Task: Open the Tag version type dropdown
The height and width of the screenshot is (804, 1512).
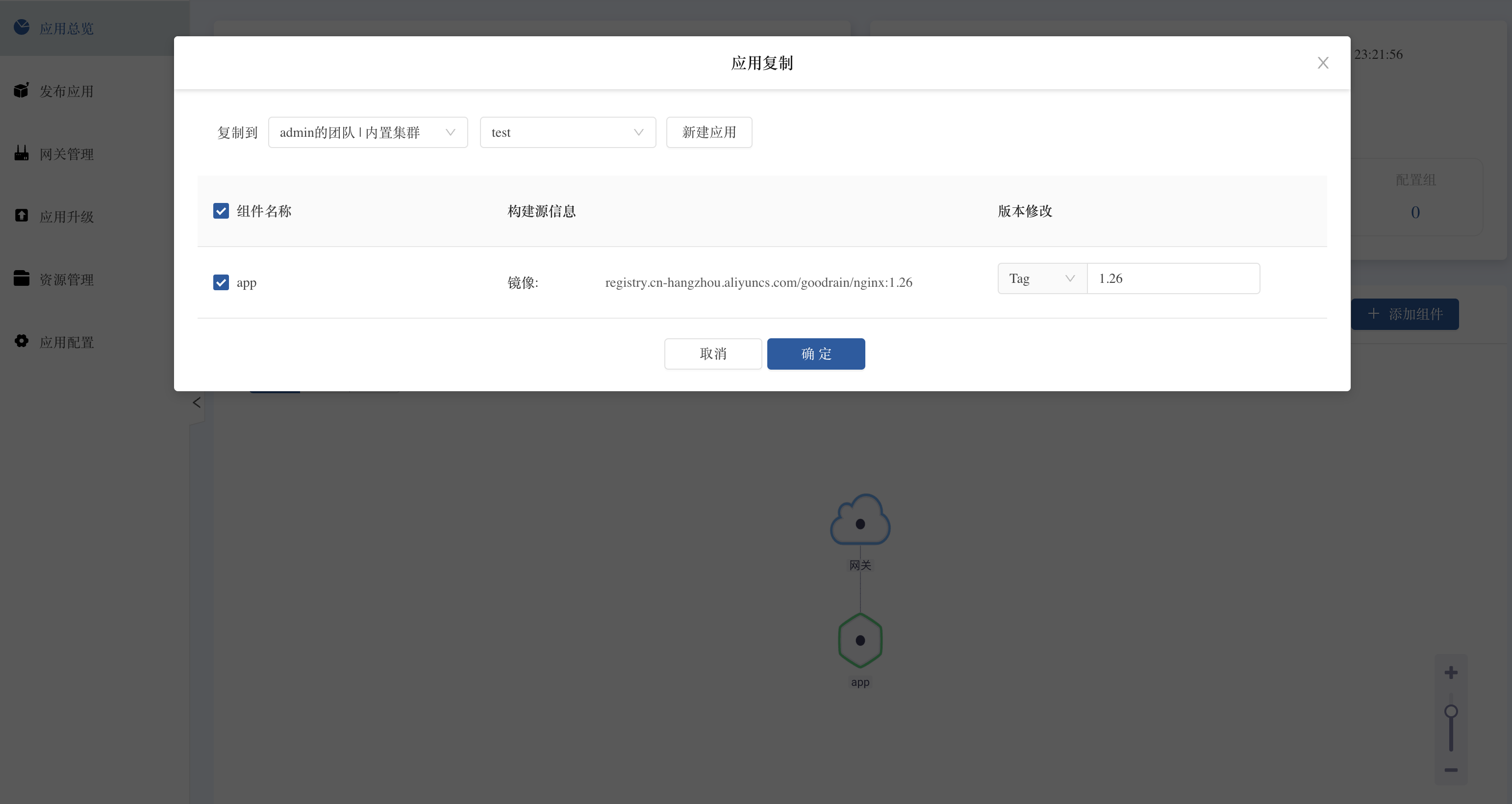Action: tap(1042, 279)
